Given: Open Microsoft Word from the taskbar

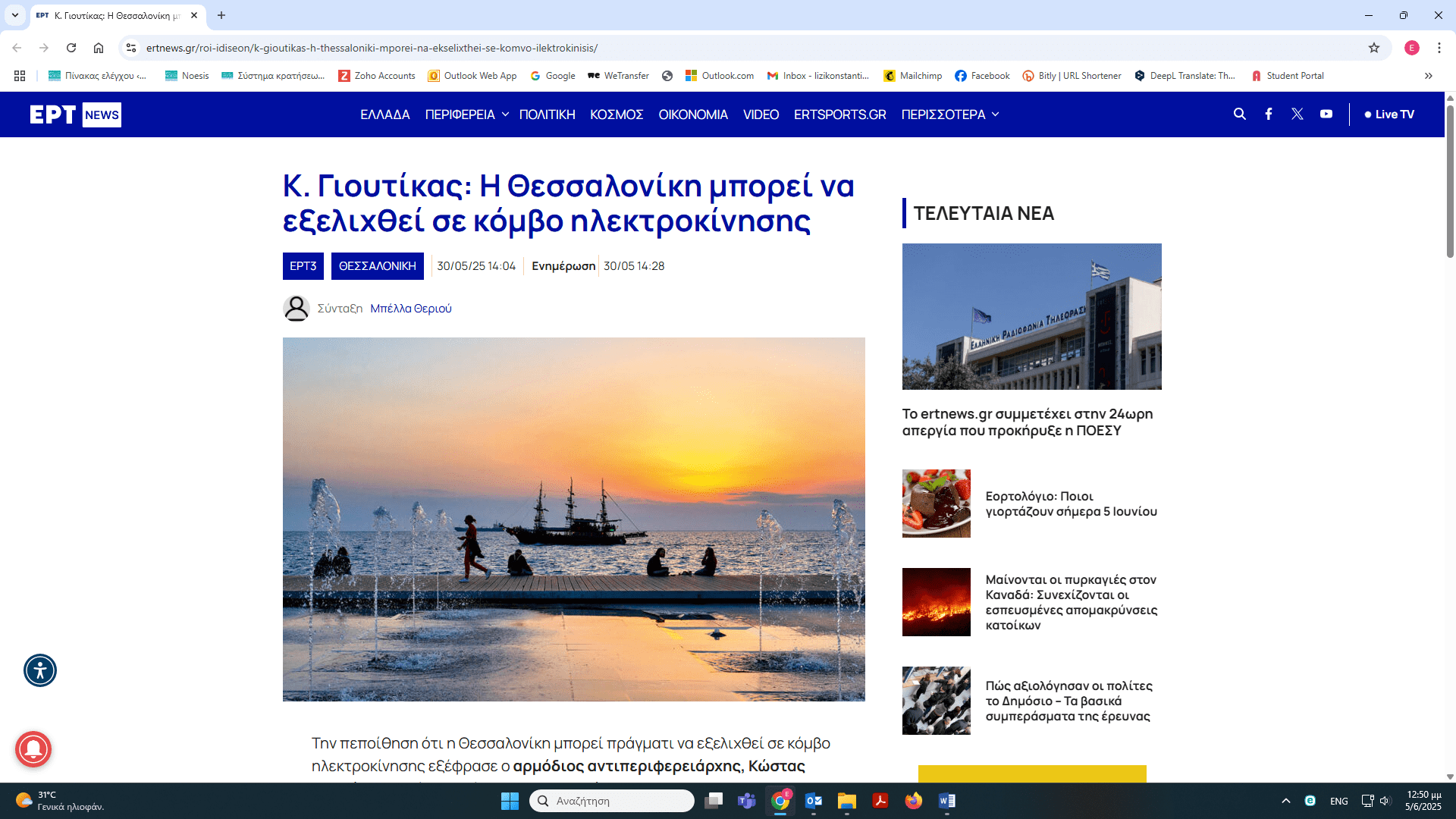Looking at the screenshot, I should [946, 801].
